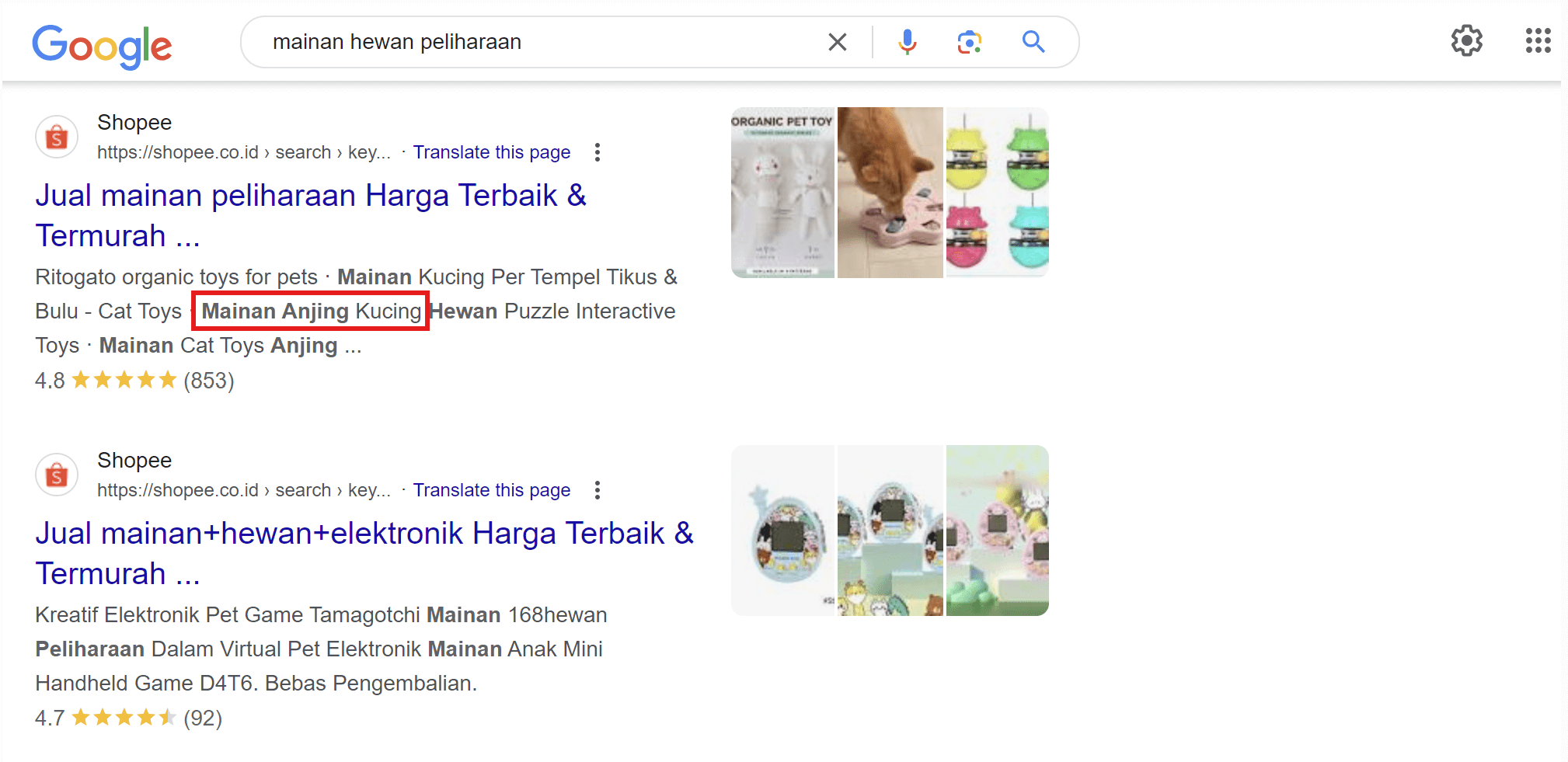
Task: Clear the search query with the X icon
Action: (x=838, y=42)
